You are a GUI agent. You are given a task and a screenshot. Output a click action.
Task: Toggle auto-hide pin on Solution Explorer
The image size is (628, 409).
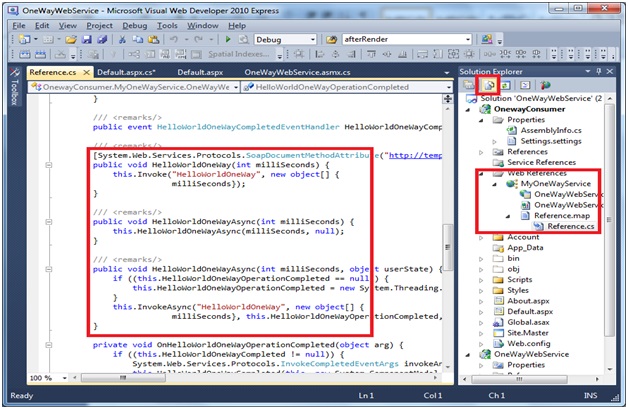599,71
